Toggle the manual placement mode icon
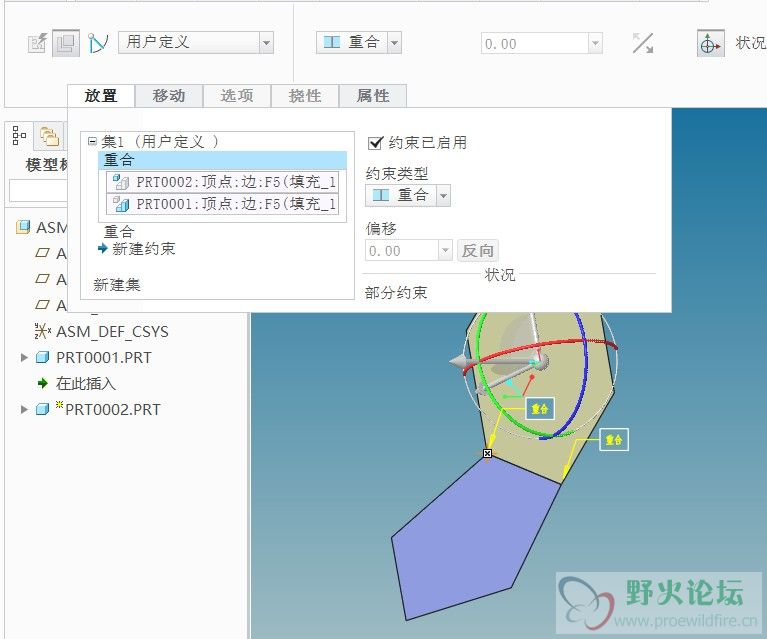Screen dimensions: 767x639 pyautogui.click(x=66, y=43)
